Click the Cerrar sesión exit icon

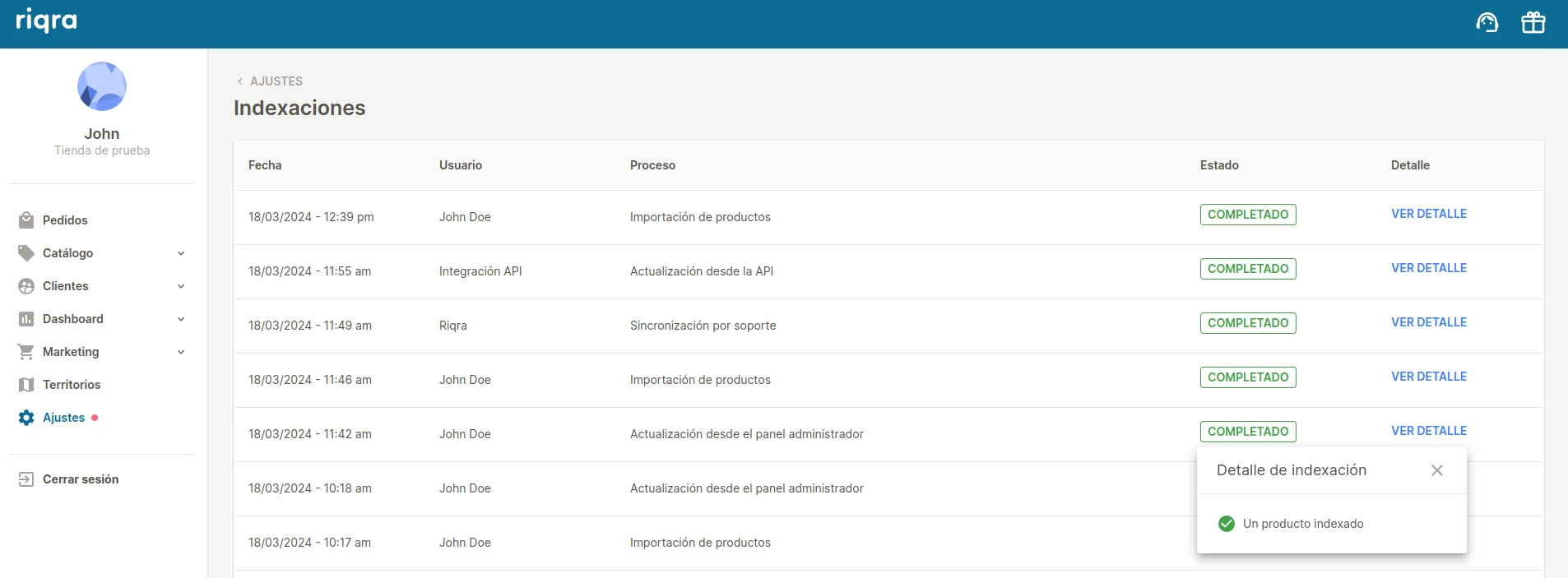26,479
